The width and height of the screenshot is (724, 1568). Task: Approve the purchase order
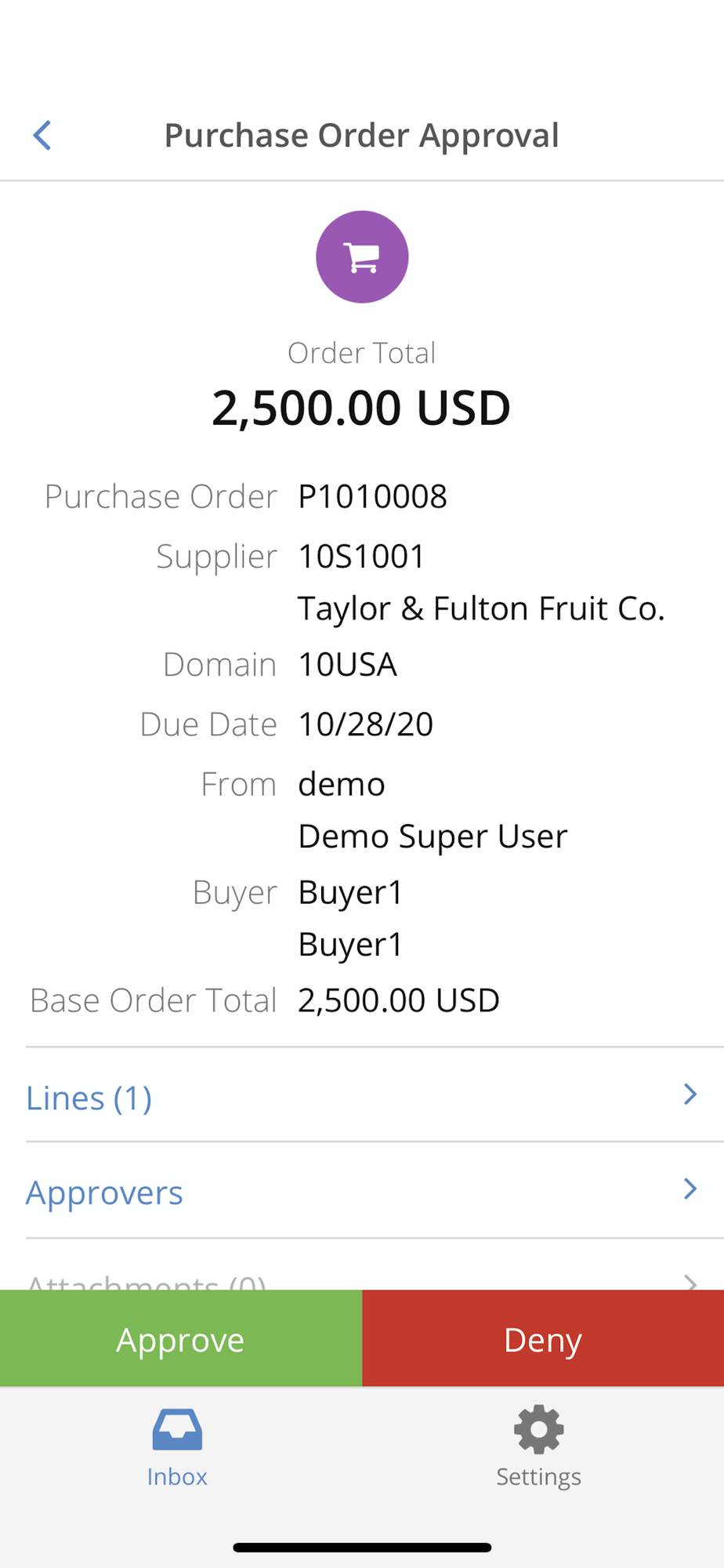click(181, 1339)
